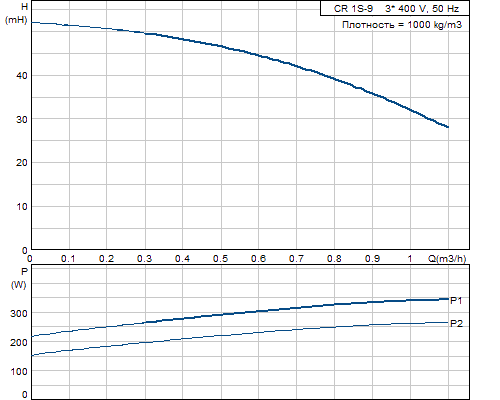Screen dimensions: 500x400
Task: Click the Q(m3/h) axis label
Action: (x=447, y=259)
